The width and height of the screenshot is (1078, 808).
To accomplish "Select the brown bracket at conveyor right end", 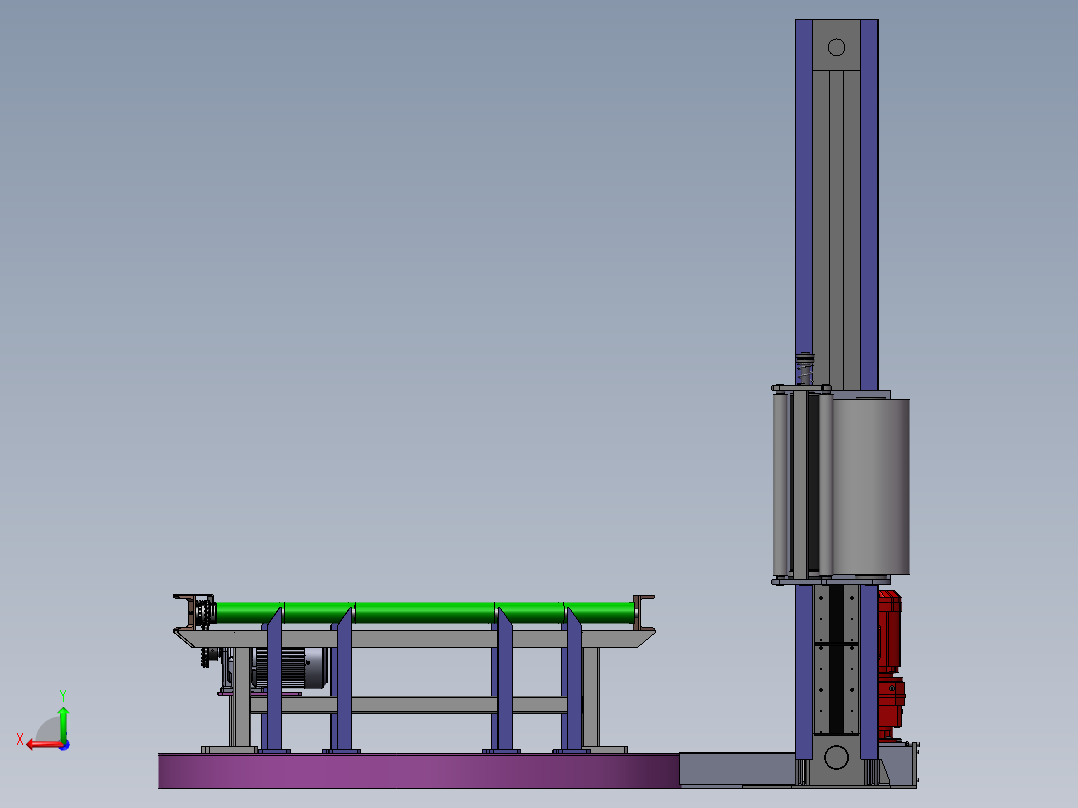I will pyautogui.click(x=643, y=613).
